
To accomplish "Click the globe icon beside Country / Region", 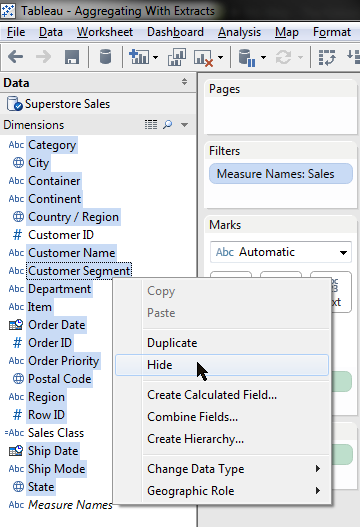I will tap(18, 217).
